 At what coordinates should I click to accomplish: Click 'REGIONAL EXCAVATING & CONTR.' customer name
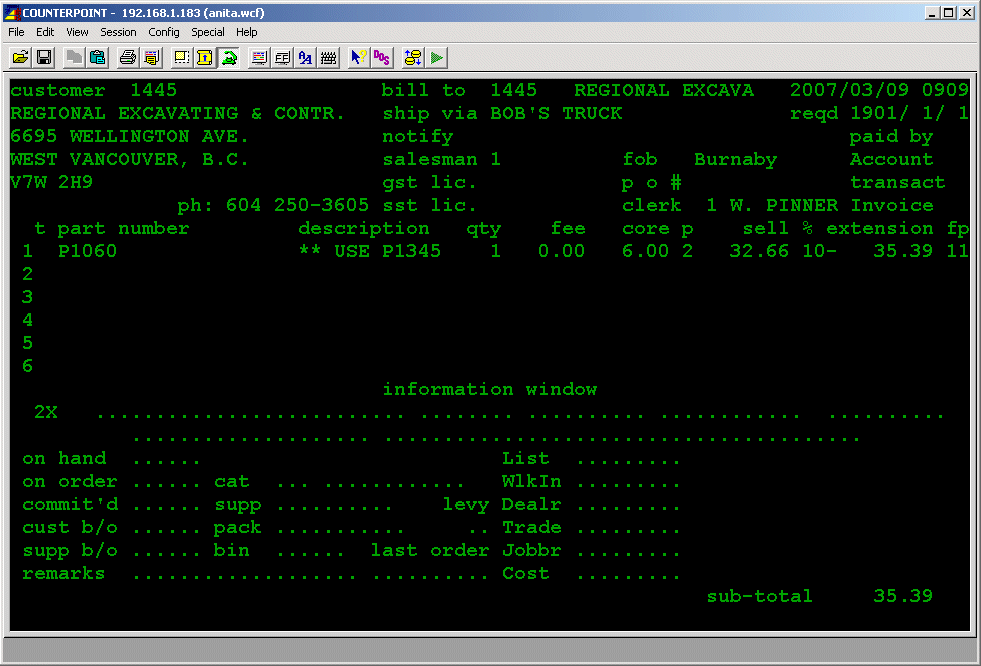pos(178,113)
